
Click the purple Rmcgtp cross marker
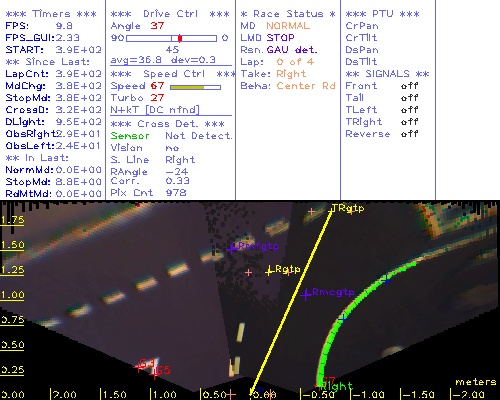tap(306, 295)
